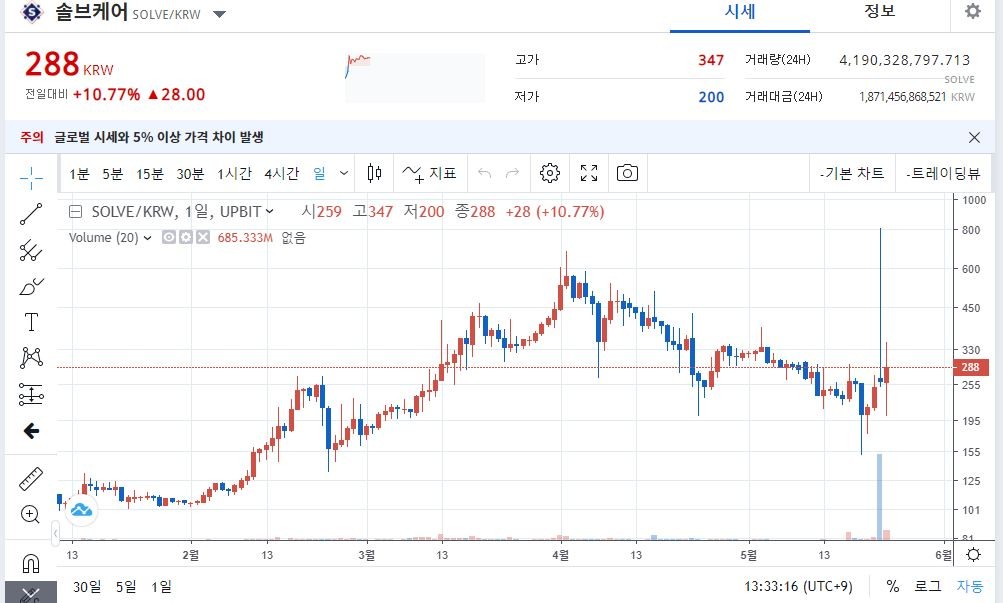This screenshot has height=603, width=1003.
Task: Click the +10.77% change percentage
Action: 106,95
